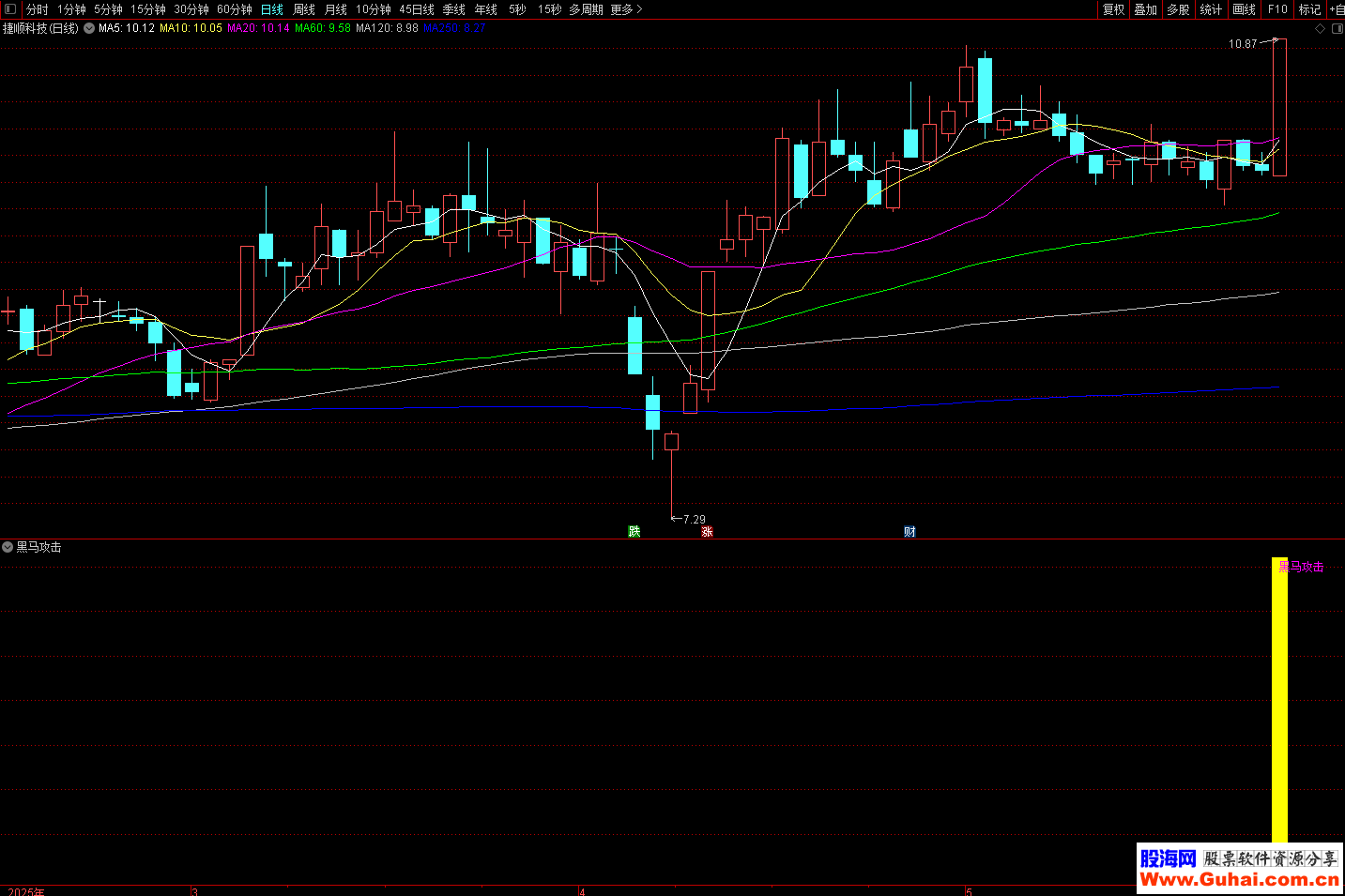Select the 月线 monthly period tab
Screen dimensions: 1345x896
[x=336, y=9]
